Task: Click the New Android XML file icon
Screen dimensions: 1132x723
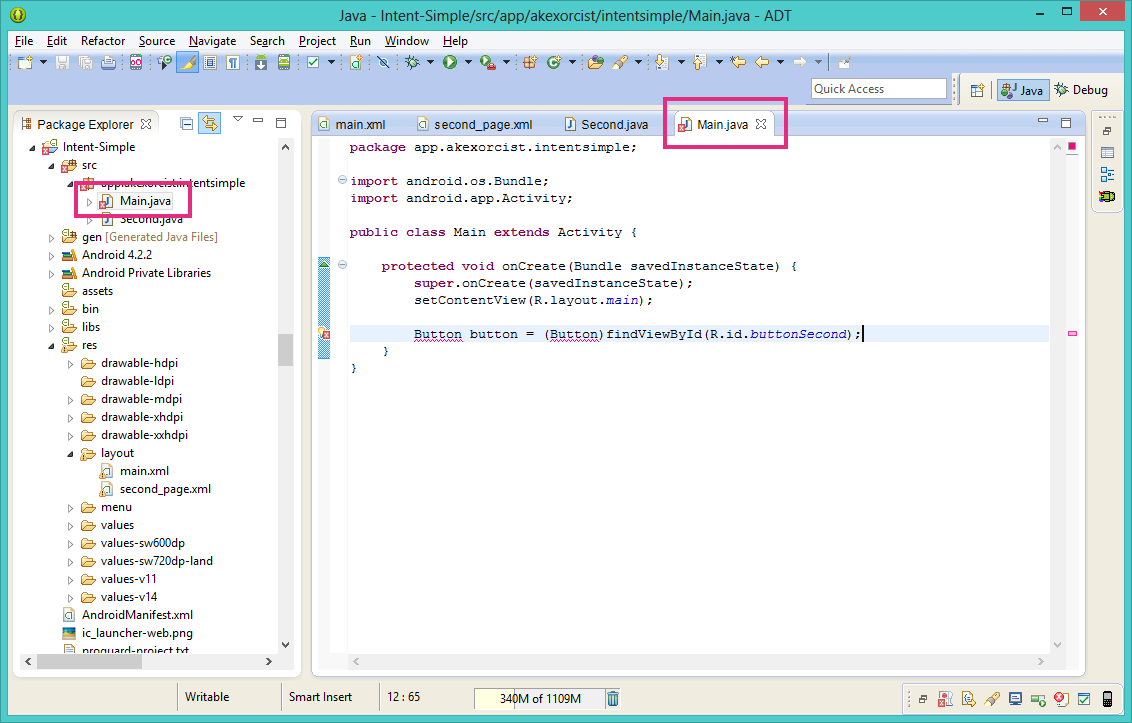Action: pos(355,63)
